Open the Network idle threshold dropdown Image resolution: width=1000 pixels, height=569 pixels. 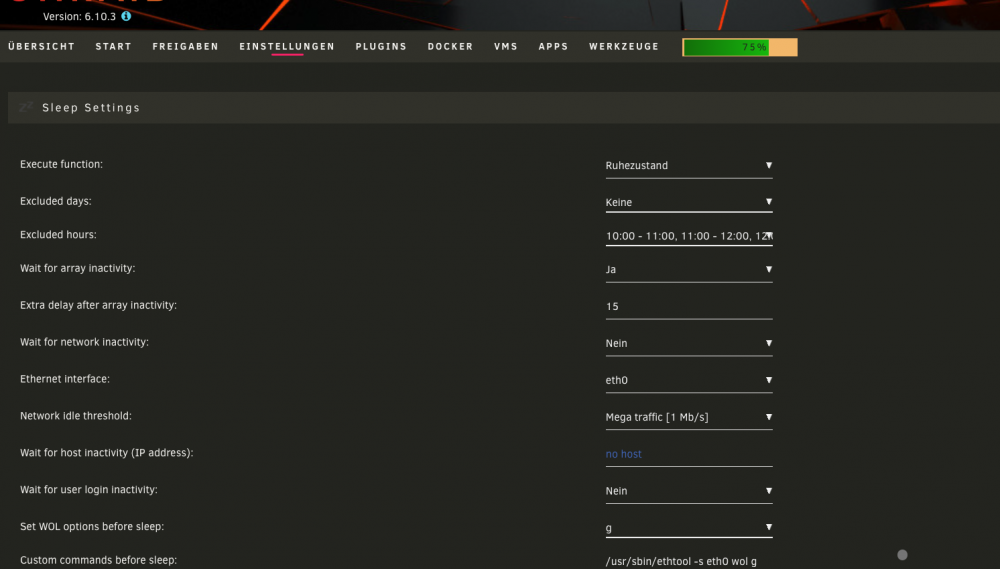(x=689, y=418)
